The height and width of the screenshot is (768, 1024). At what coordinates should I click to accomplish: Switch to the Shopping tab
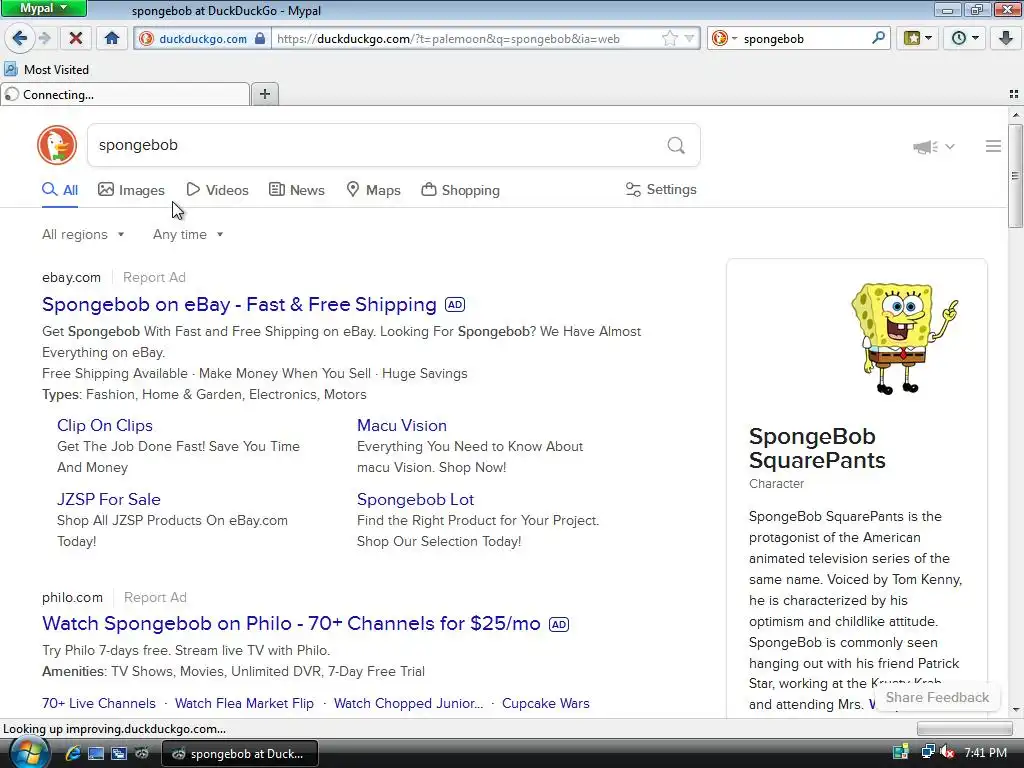coord(460,190)
